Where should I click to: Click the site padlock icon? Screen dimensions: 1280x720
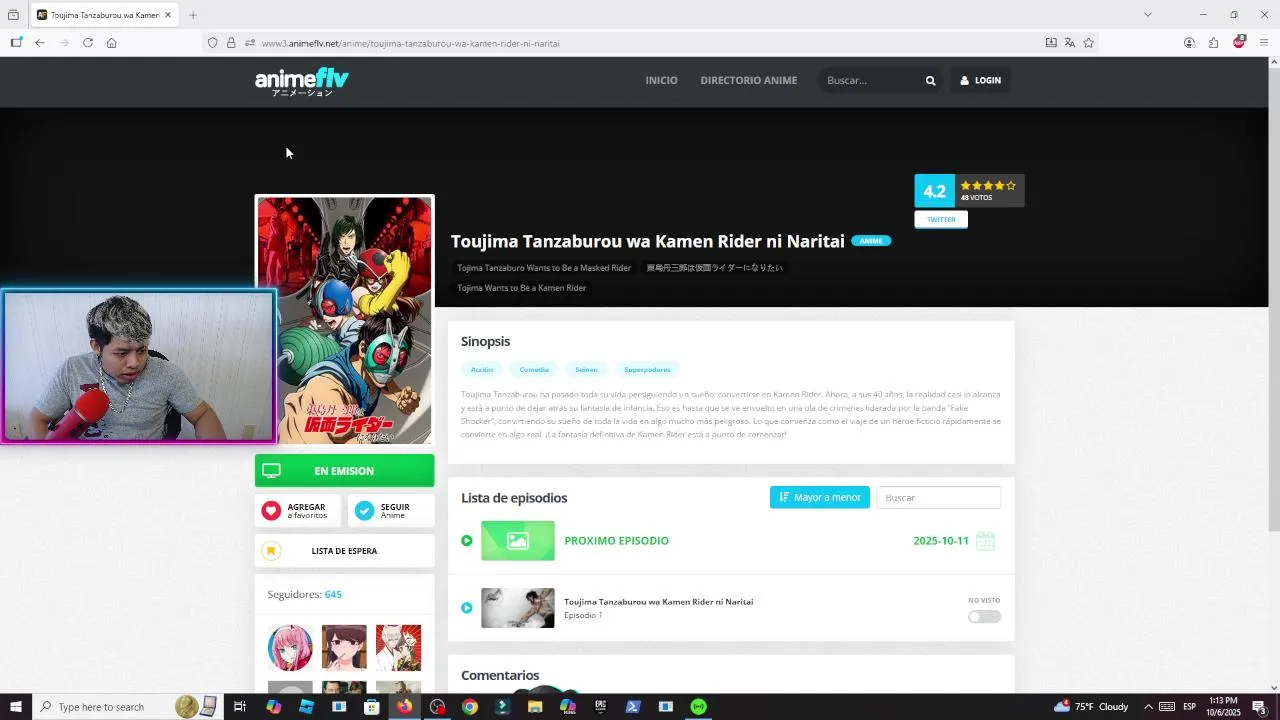click(231, 43)
